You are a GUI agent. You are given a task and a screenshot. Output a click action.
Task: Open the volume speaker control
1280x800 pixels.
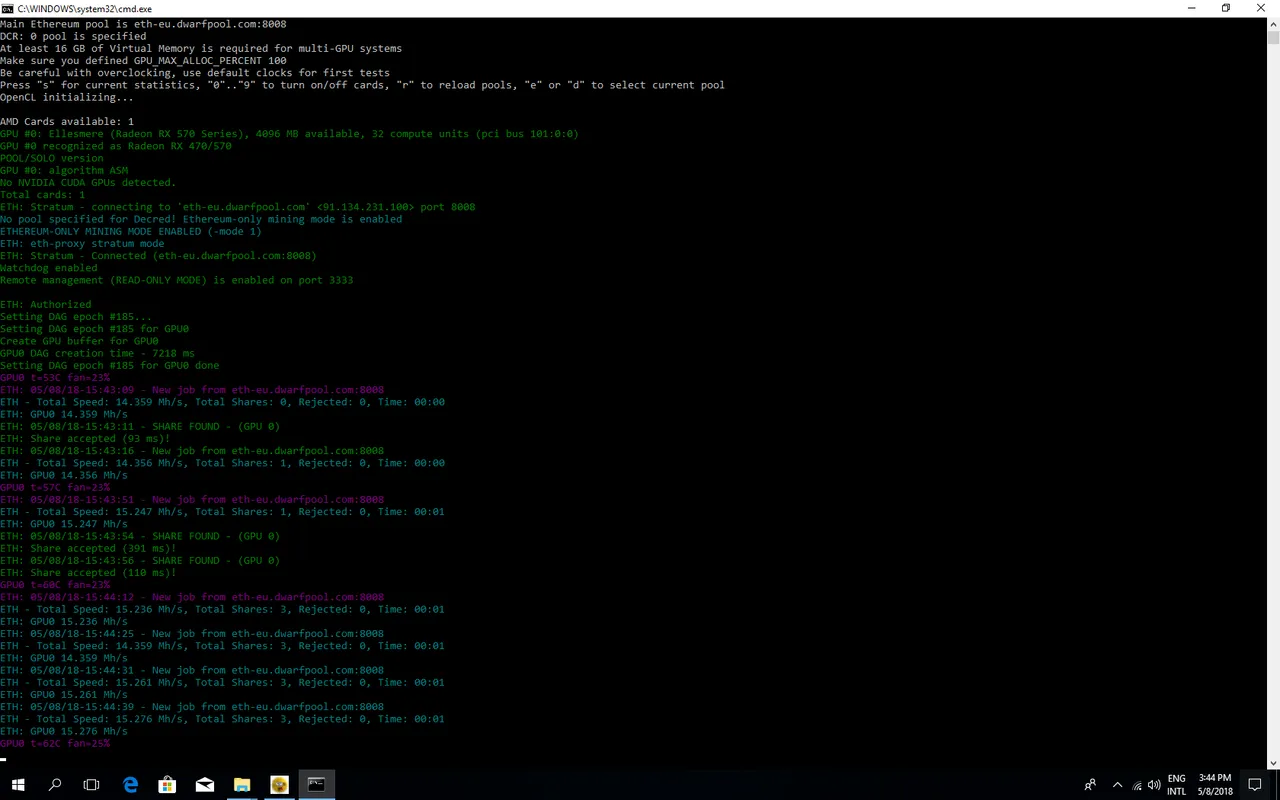pyautogui.click(x=1155, y=785)
